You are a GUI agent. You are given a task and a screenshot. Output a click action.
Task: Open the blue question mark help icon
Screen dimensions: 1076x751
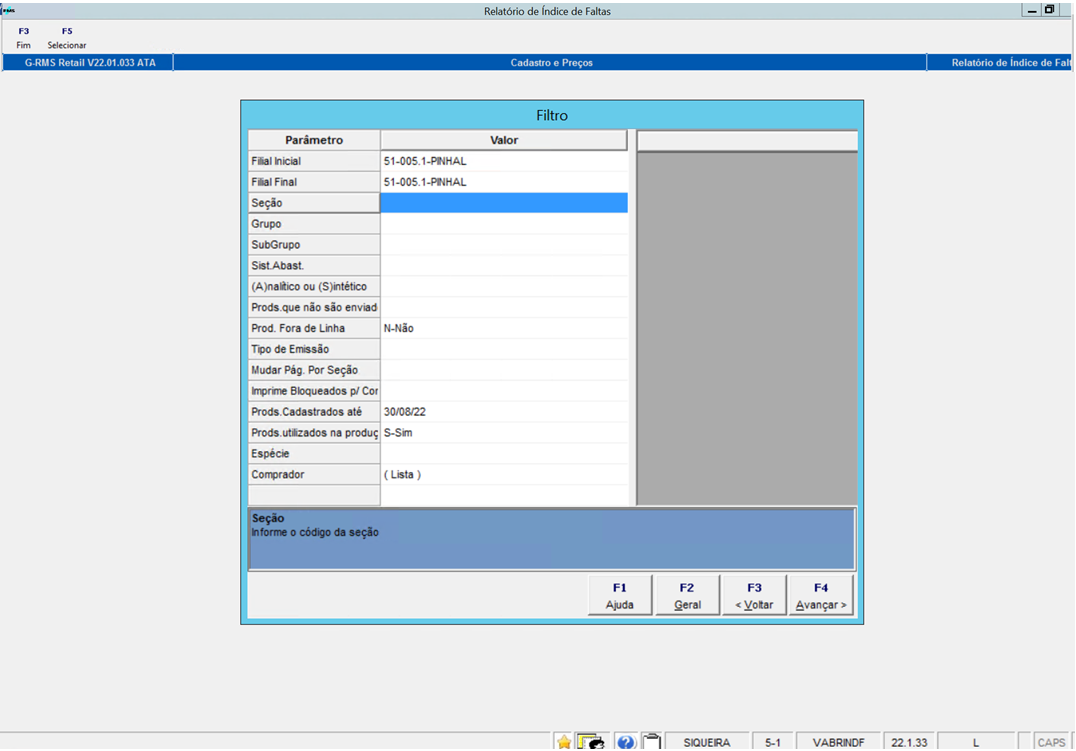pyautogui.click(x=625, y=742)
